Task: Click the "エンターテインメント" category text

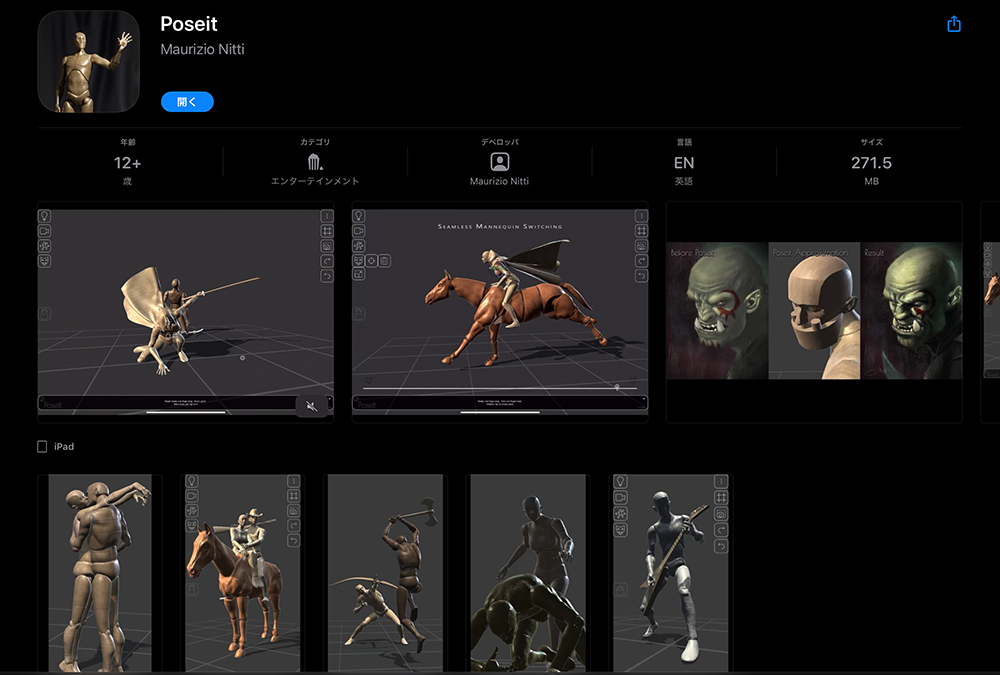Action: click(x=315, y=181)
